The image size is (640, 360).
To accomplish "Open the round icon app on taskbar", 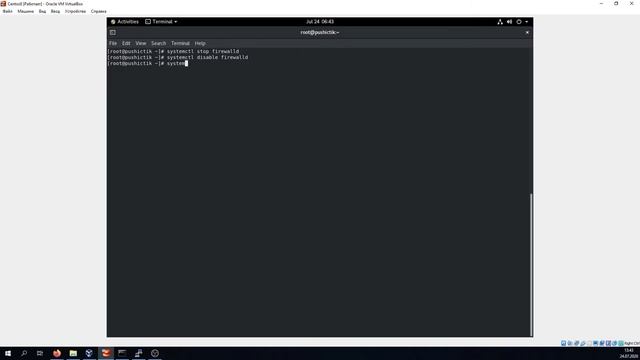I will 155,353.
